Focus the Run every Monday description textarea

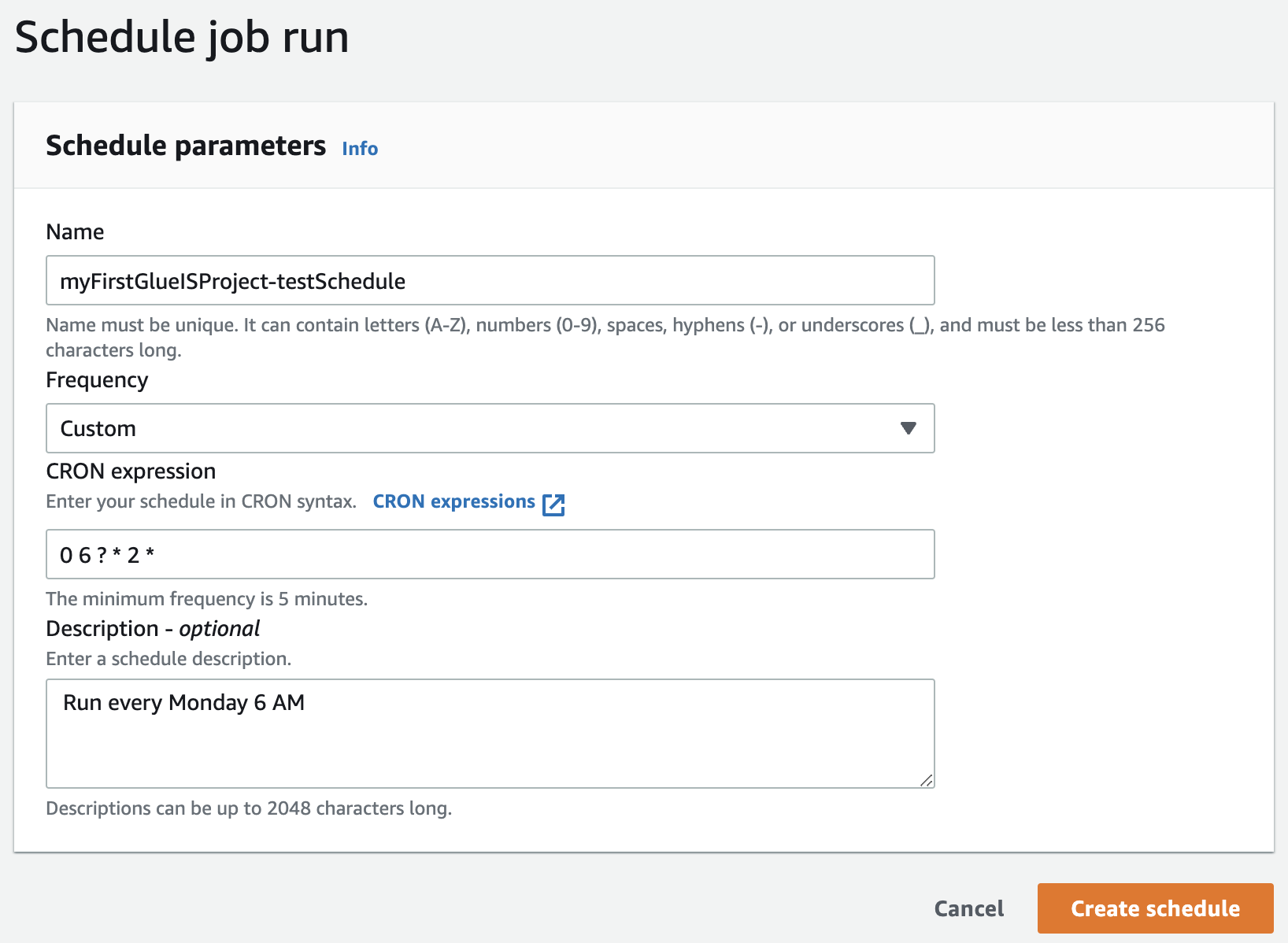pos(490,733)
